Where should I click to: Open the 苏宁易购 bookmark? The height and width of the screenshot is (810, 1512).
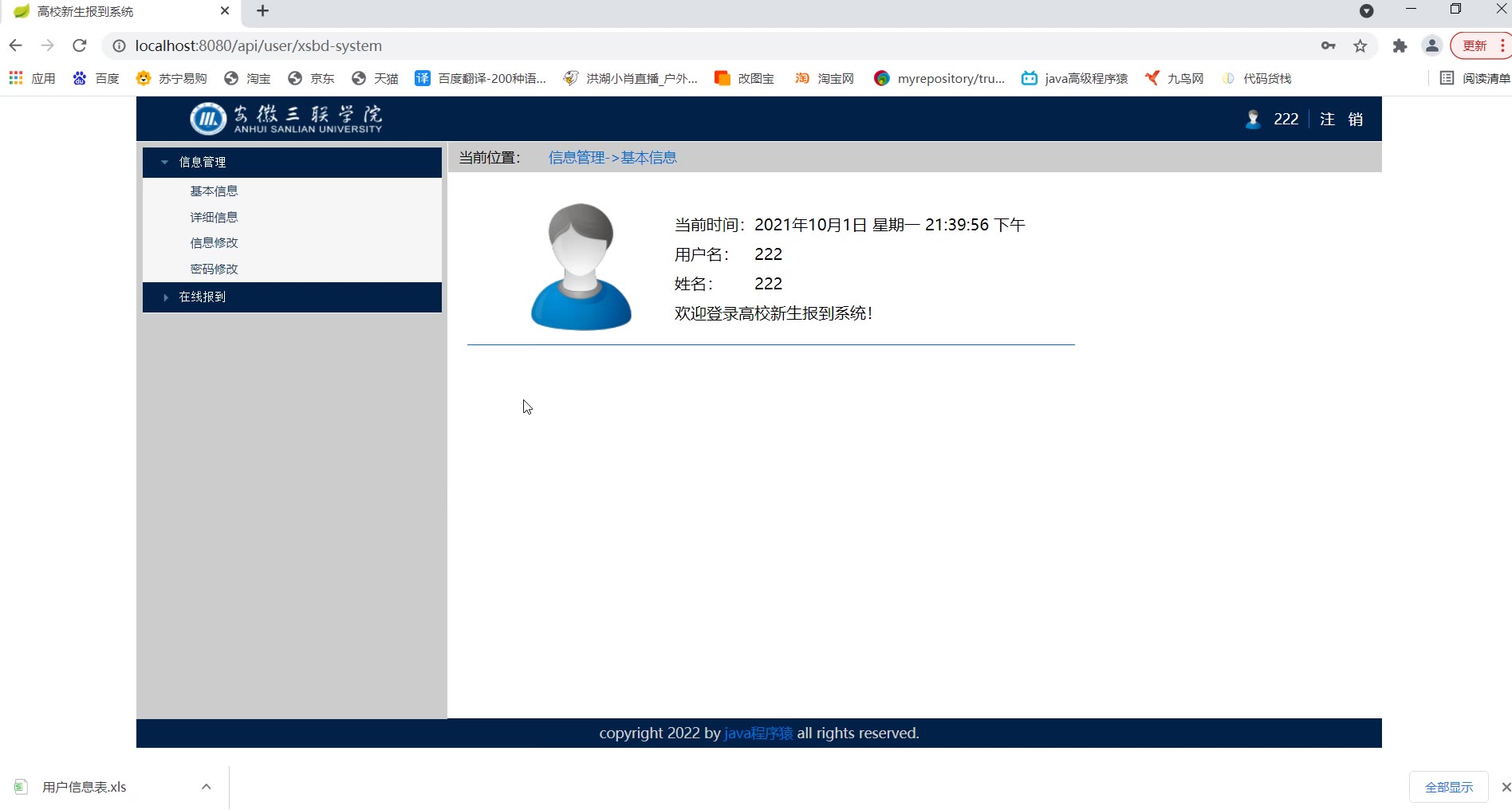point(171,78)
